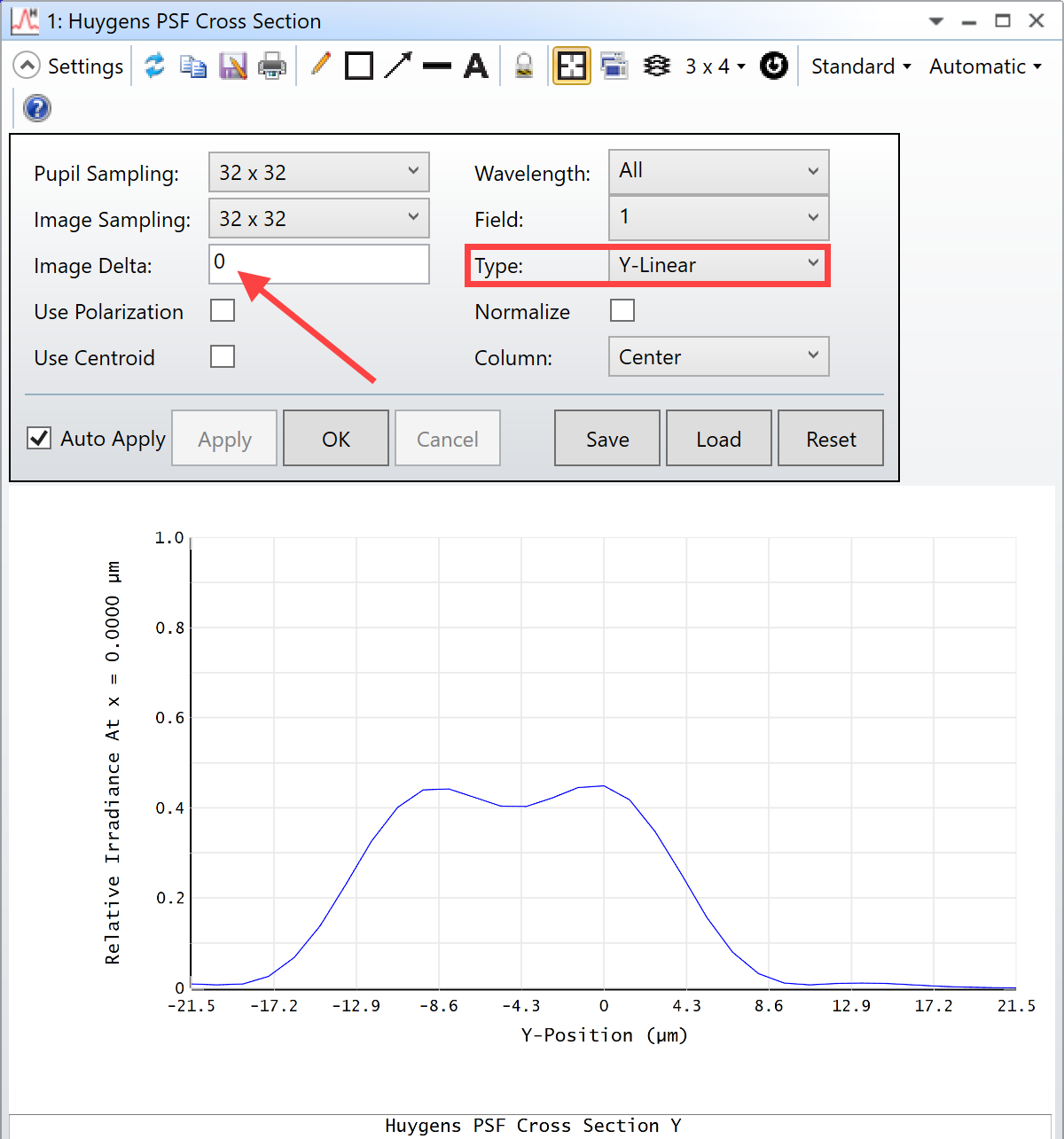Click the copy to clipboard icon

[x=193, y=66]
